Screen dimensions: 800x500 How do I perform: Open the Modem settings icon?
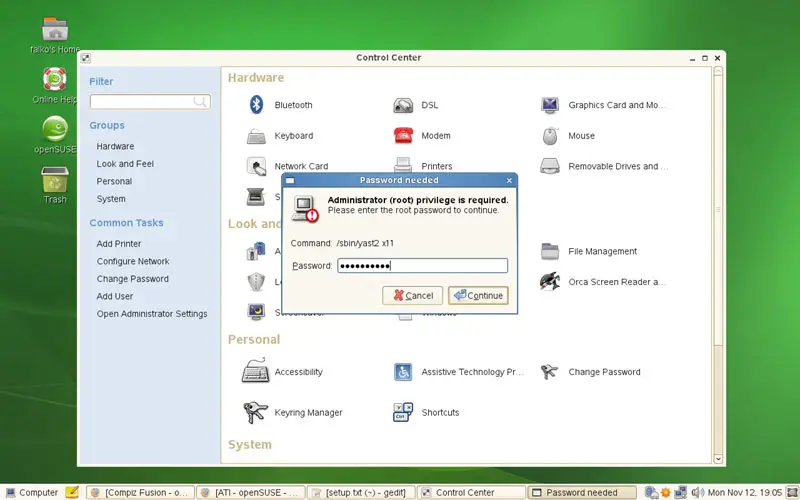click(403, 136)
